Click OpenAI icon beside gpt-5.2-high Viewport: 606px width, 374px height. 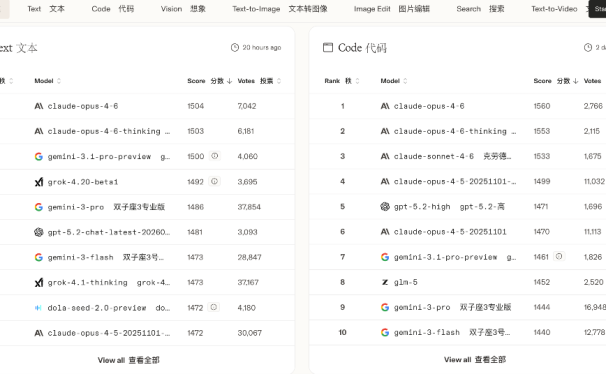(x=385, y=207)
